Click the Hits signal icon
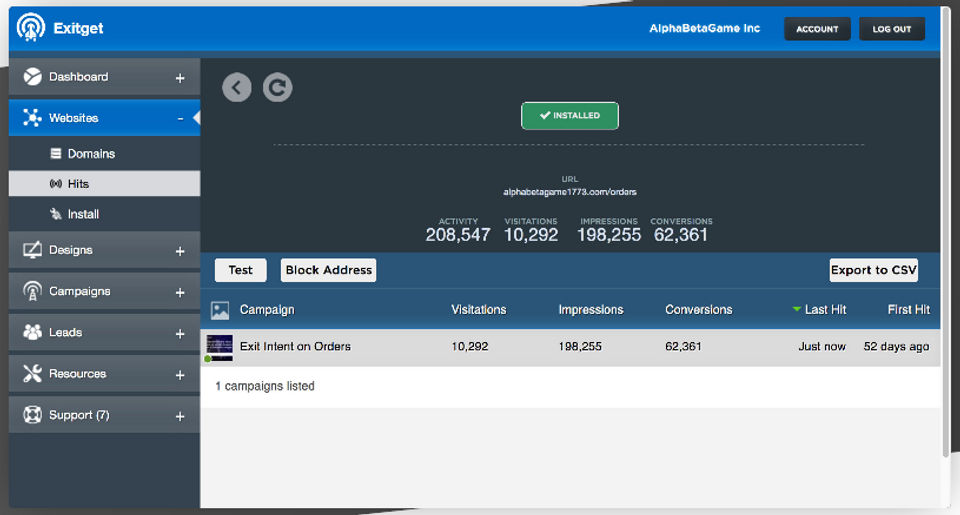 click(x=56, y=184)
